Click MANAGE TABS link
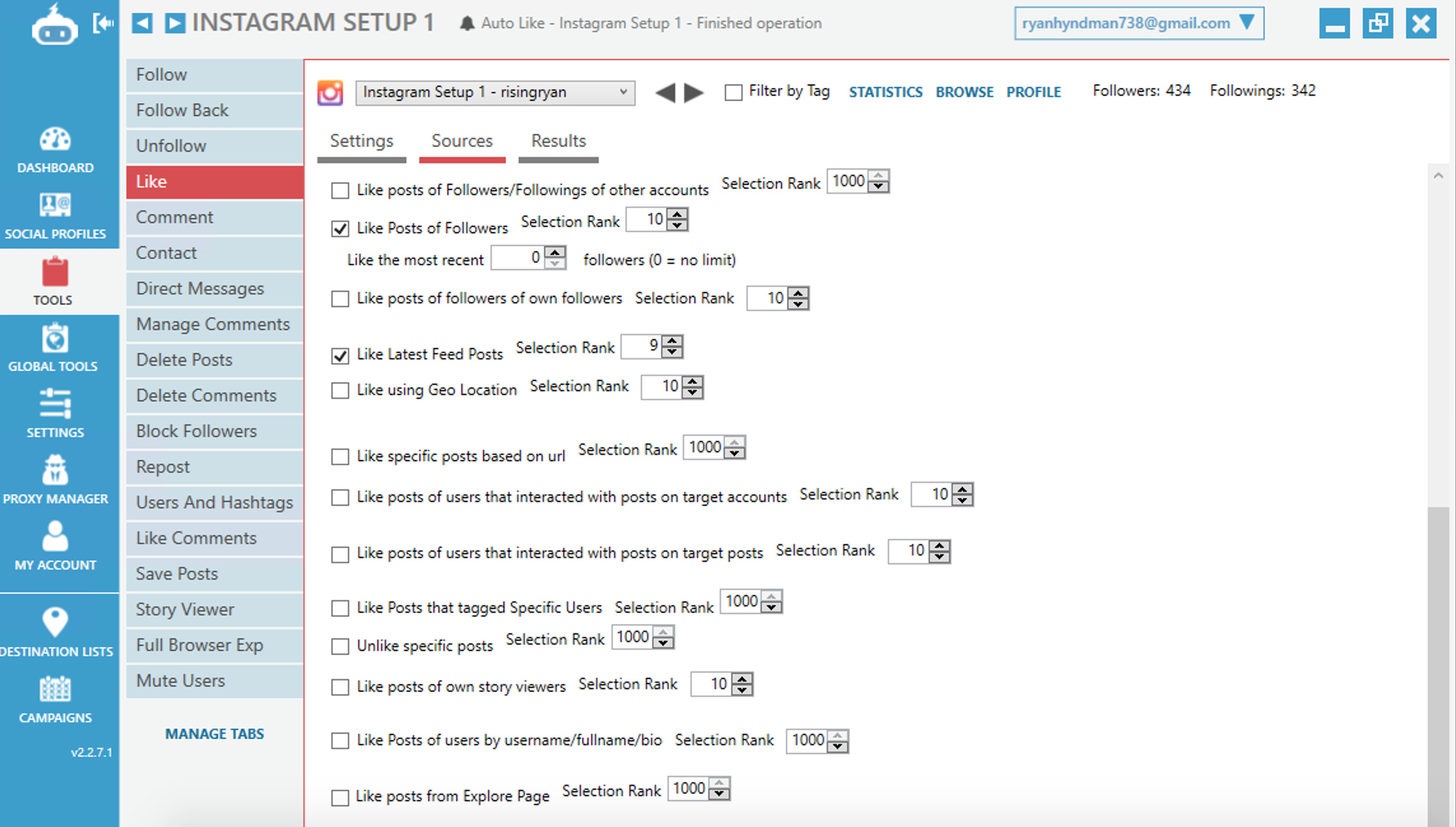Screen dimensions: 1456x827 point(215,735)
